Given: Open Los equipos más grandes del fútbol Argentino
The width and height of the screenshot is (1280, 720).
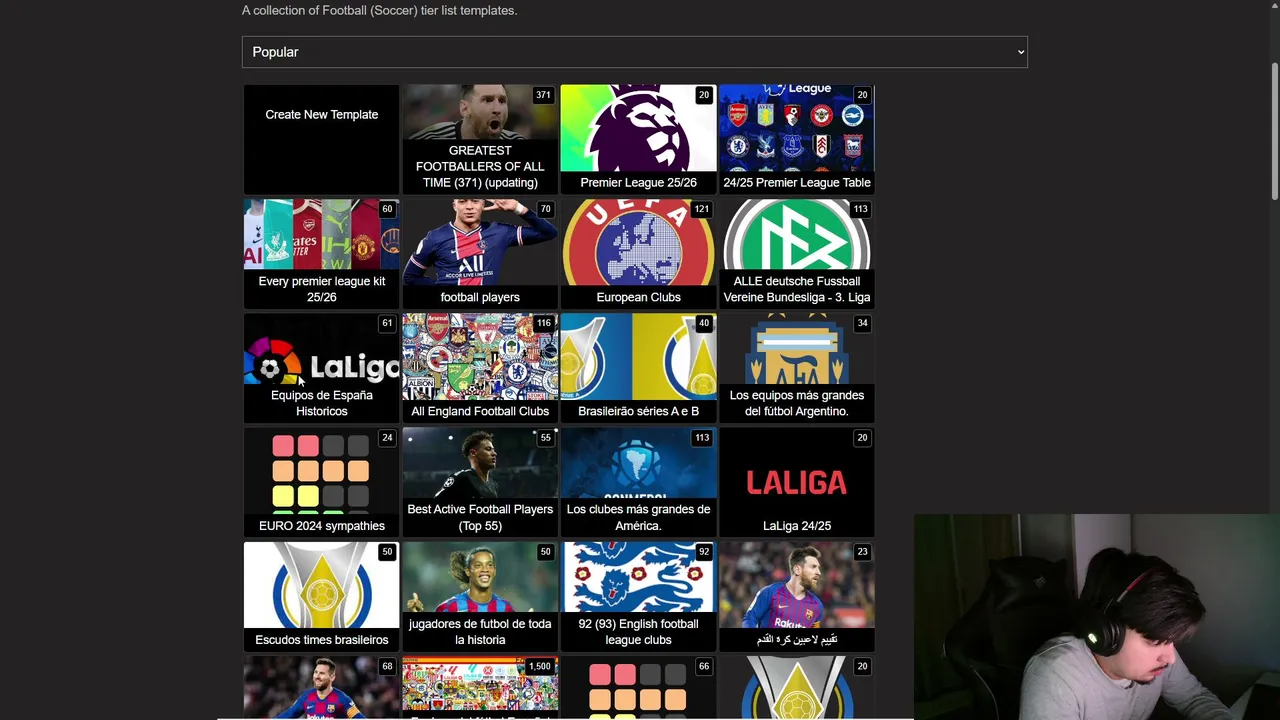Looking at the screenshot, I should pos(797,368).
